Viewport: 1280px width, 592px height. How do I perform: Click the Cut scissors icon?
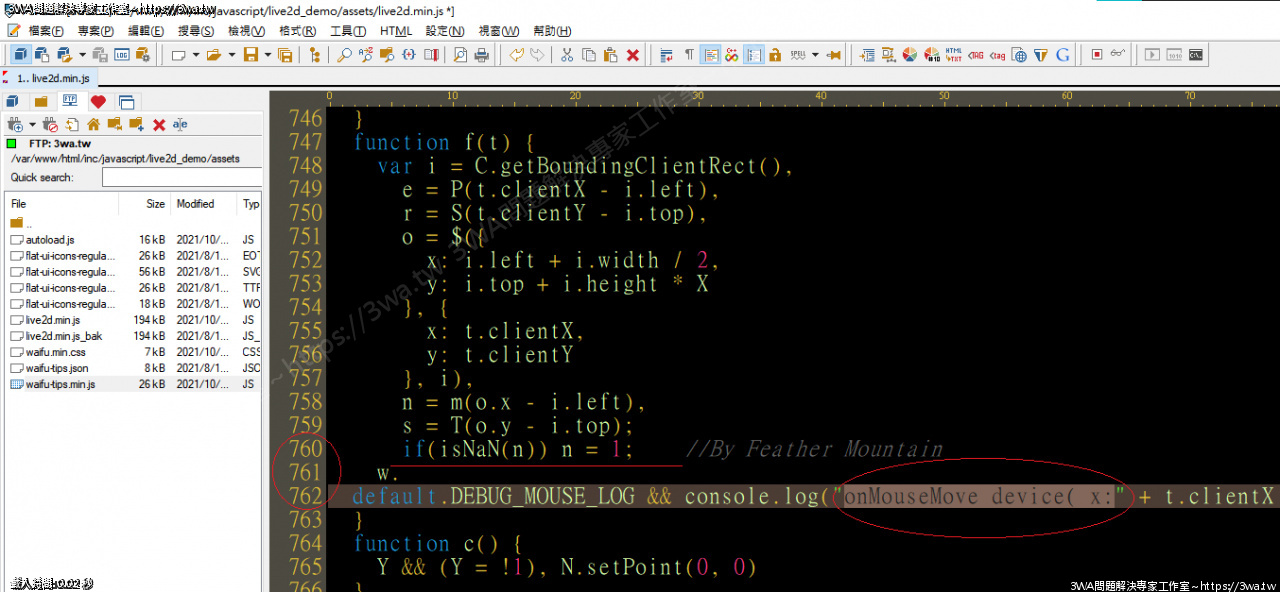click(x=567, y=55)
